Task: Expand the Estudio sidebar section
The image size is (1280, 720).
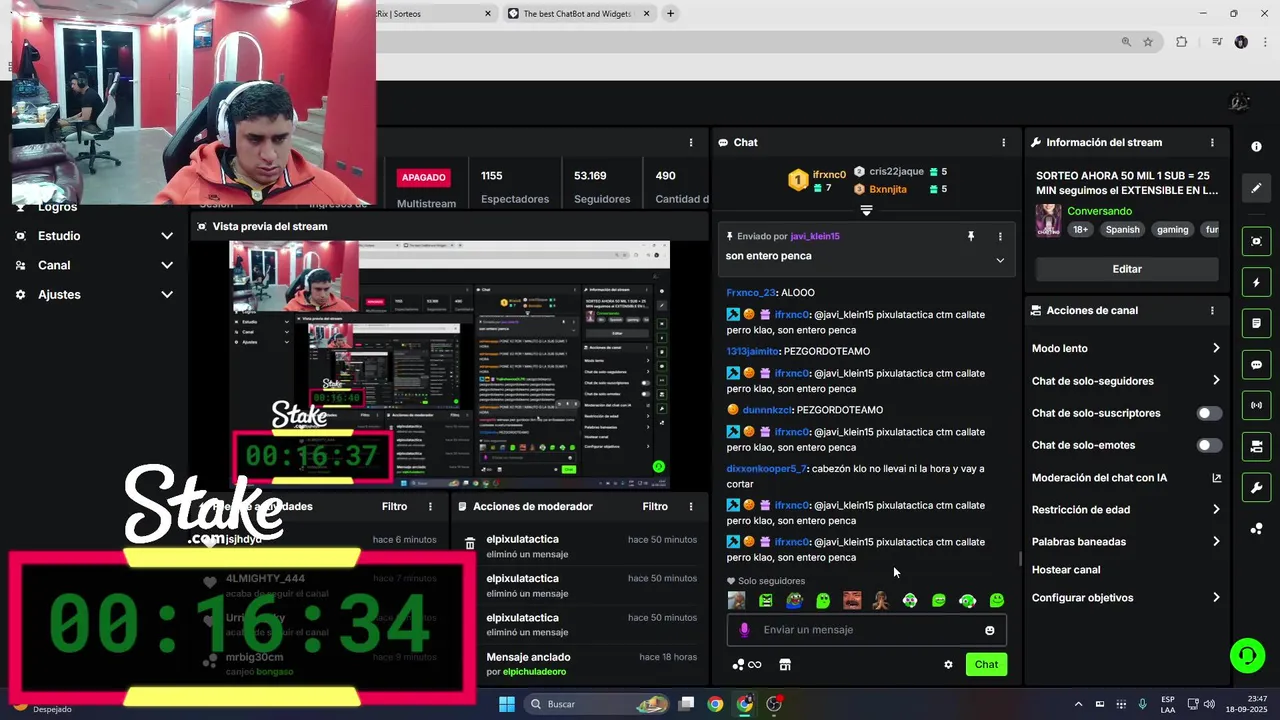Action: click(x=95, y=236)
